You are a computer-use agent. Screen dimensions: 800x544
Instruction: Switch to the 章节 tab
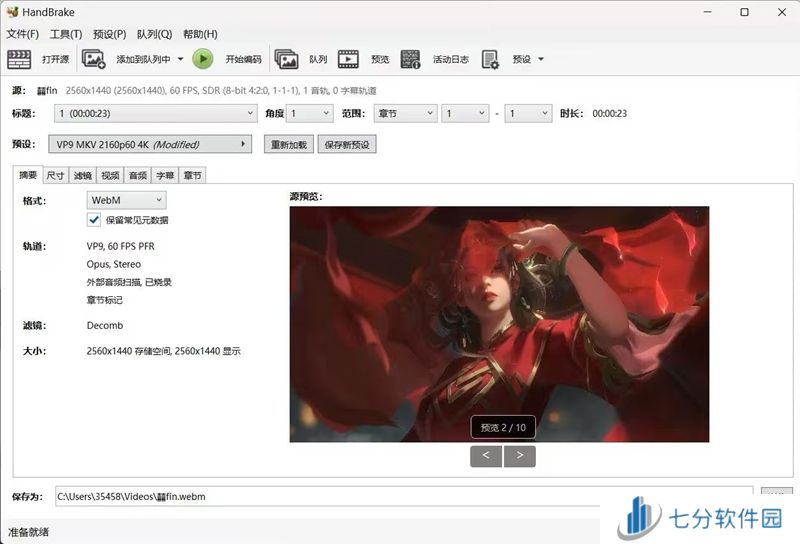(193, 176)
